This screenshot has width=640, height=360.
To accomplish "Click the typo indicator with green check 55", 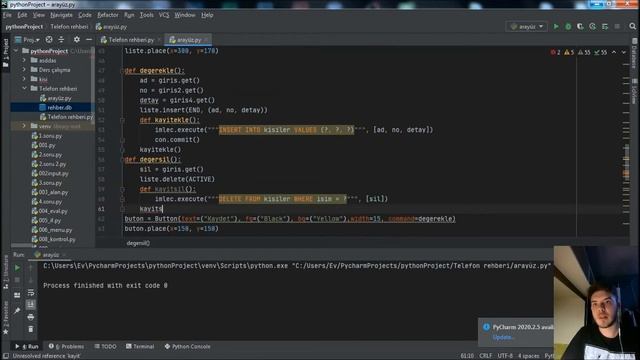I will click(x=600, y=52).
